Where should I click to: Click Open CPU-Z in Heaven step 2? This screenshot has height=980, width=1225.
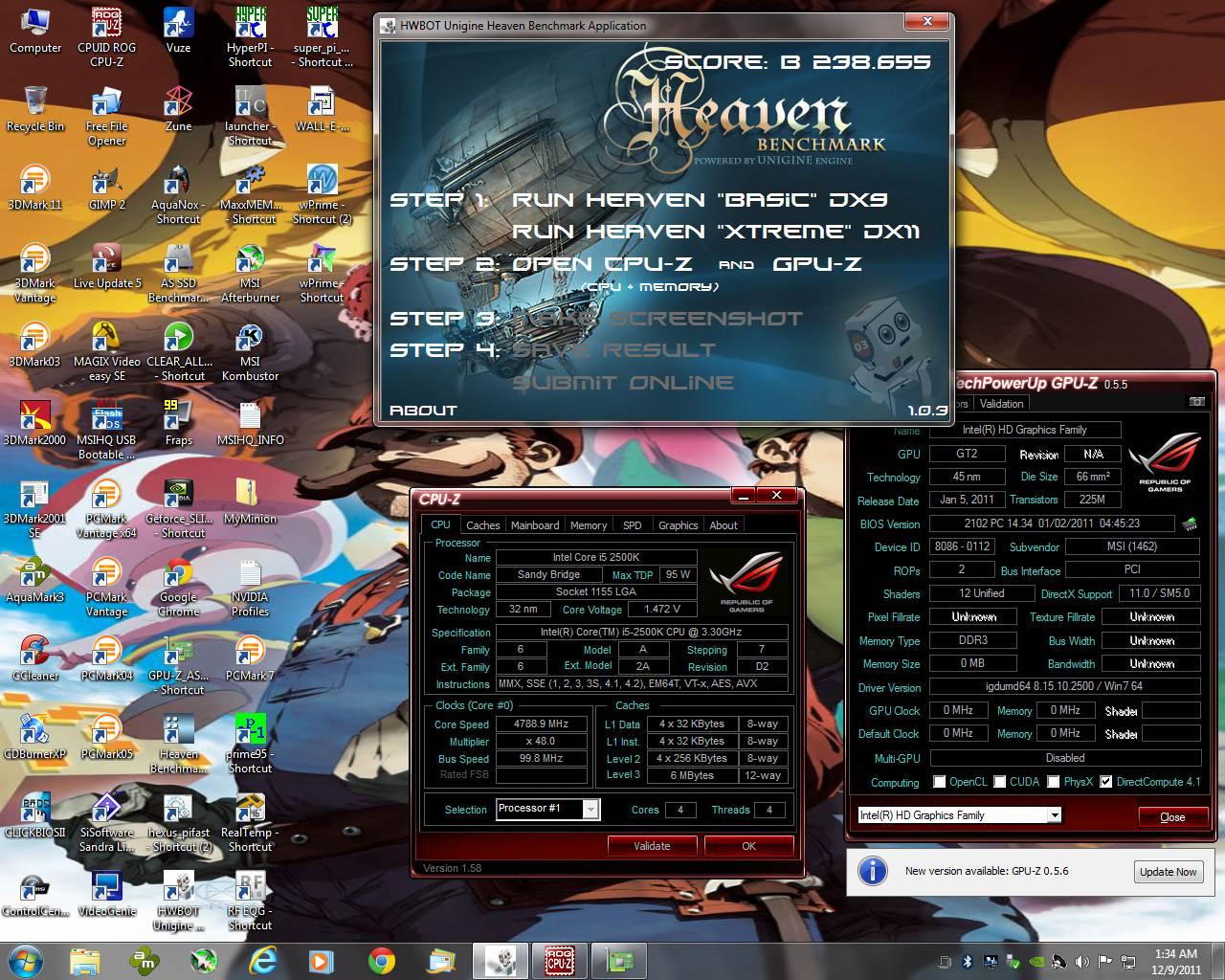(x=602, y=264)
